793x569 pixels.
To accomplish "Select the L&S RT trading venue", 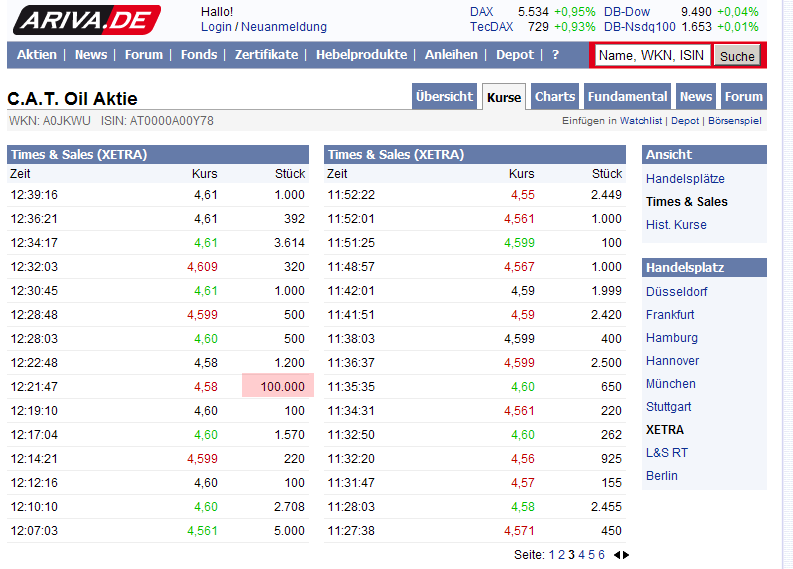I will pyautogui.click(x=667, y=453).
